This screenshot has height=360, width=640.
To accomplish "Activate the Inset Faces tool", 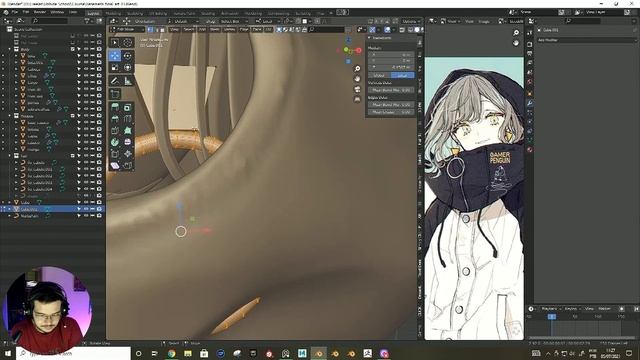I will pos(128,108).
